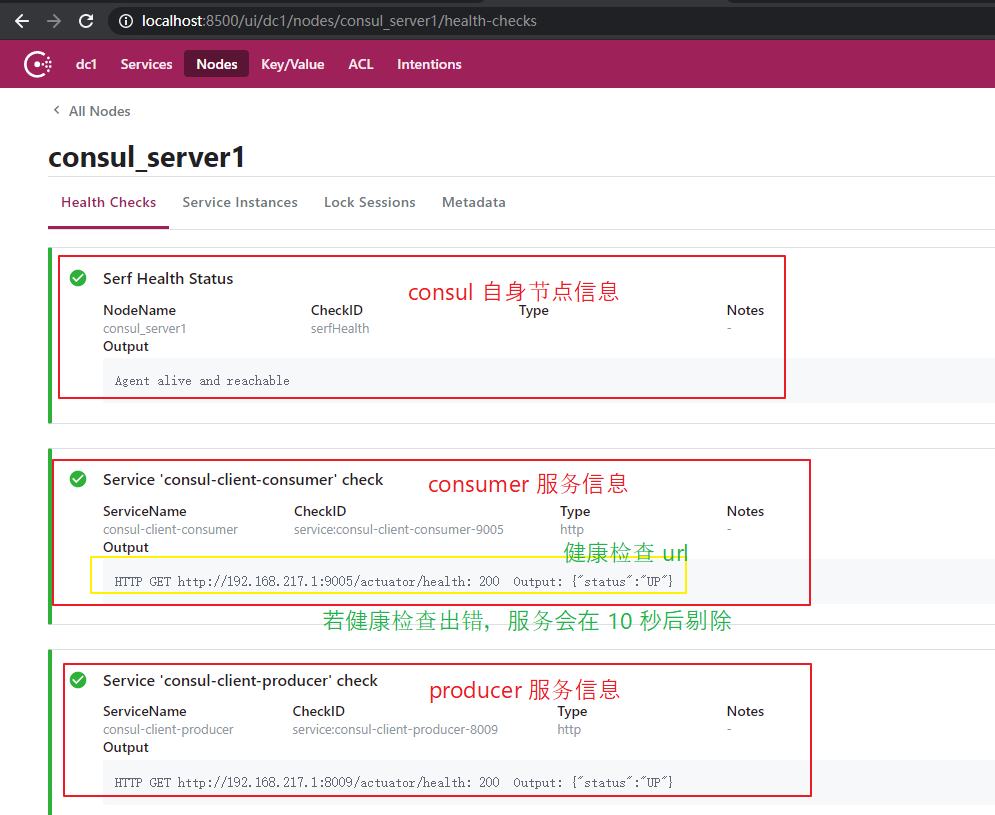Open the Lock Sessions tab
This screenshot has width=995, height=815.
[369, 202]
